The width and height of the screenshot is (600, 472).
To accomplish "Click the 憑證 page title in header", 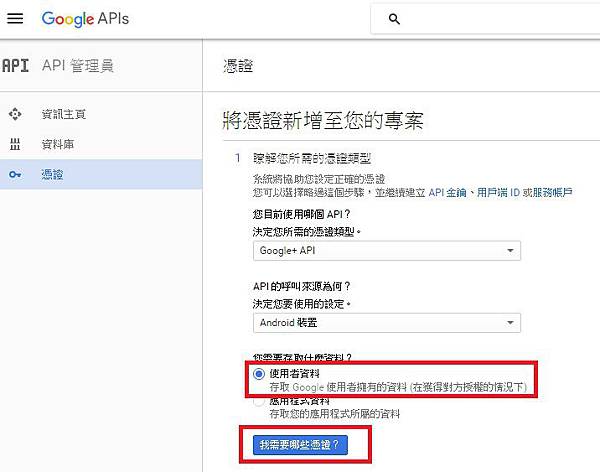I will tap(238, 66).
